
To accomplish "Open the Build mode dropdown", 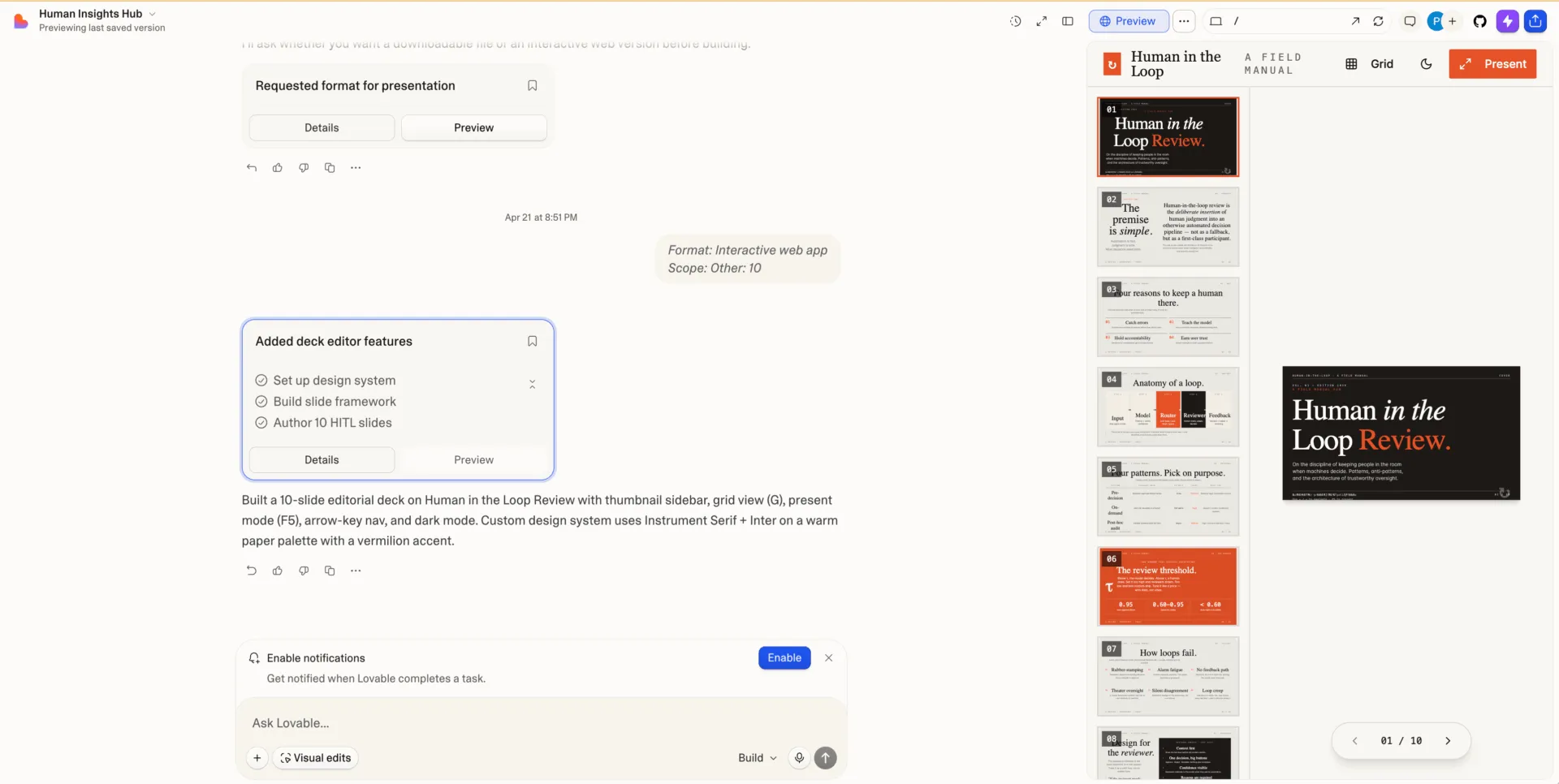I will click(757, 758).
